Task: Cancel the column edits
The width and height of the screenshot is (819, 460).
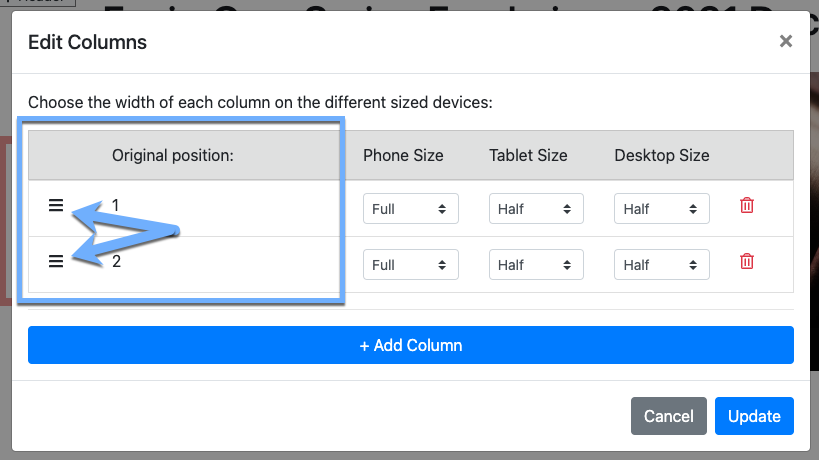Action: 668,416
